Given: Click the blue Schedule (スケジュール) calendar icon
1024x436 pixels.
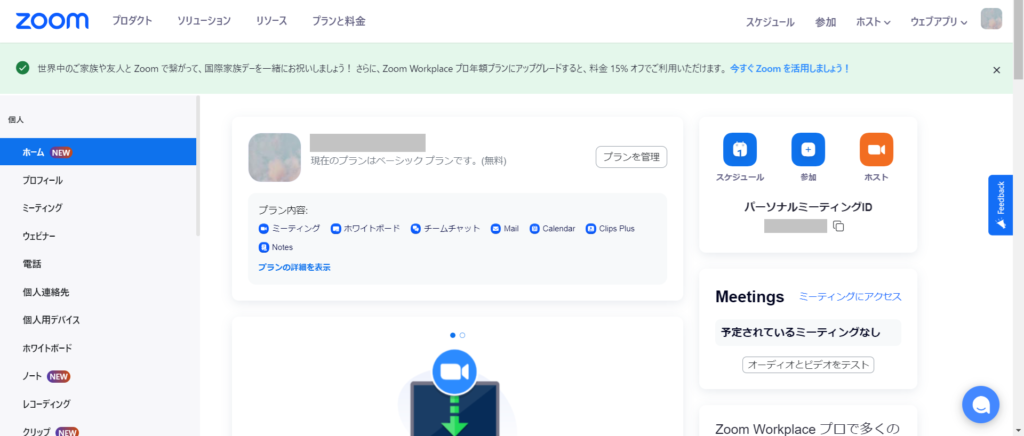Looking at the screenshot, I should [739, 149].
